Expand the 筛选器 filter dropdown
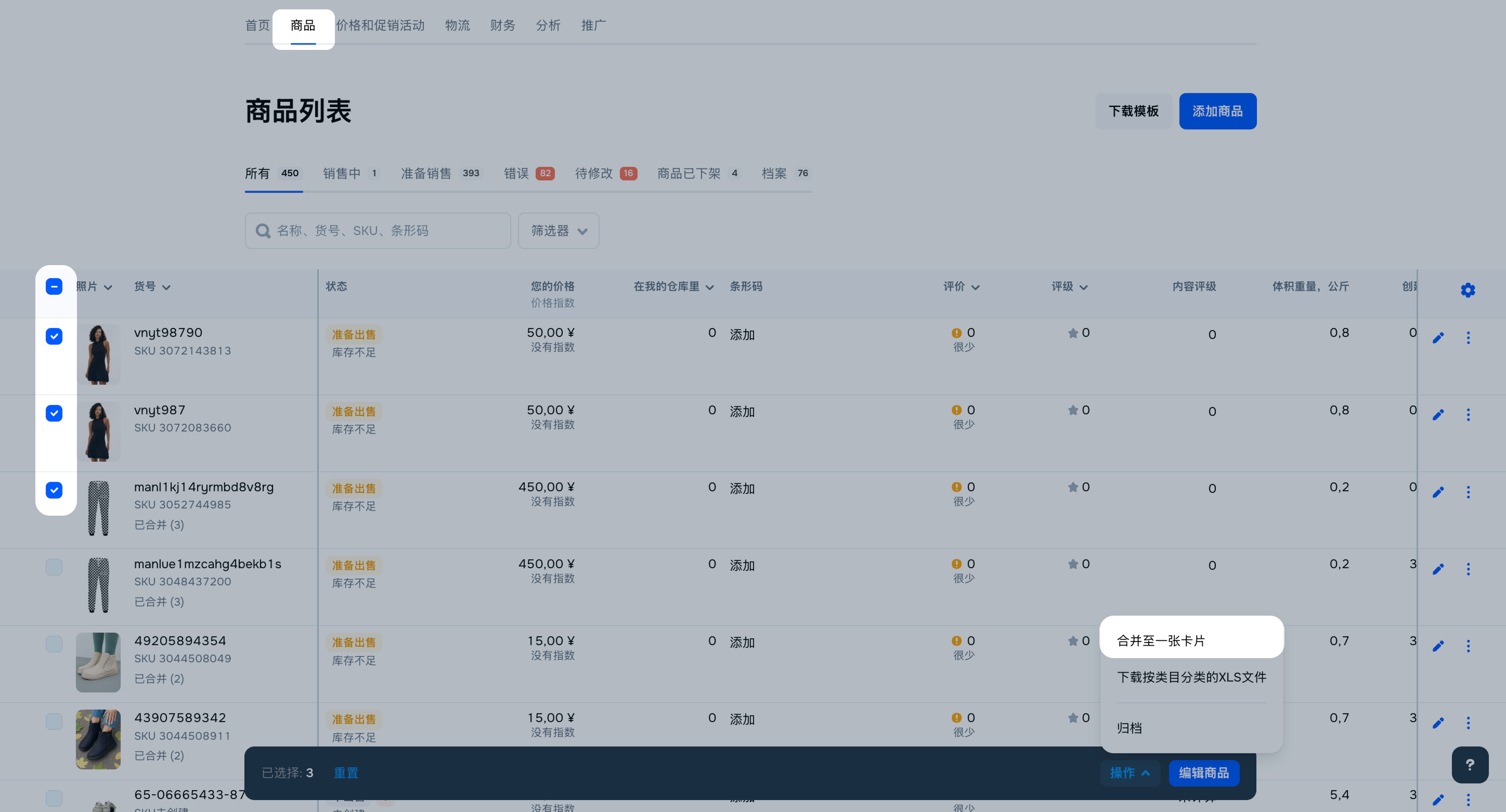The width and height of the screenshot is (1506, 812). pos(558,231)
